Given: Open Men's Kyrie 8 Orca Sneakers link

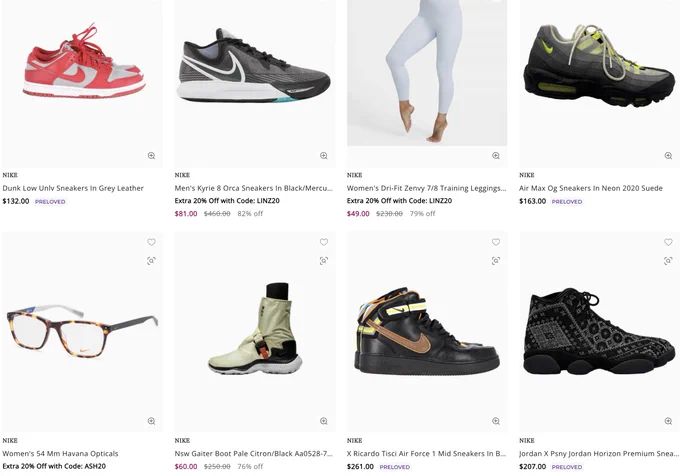Looking at the screenshot, I should click(253, 188).
